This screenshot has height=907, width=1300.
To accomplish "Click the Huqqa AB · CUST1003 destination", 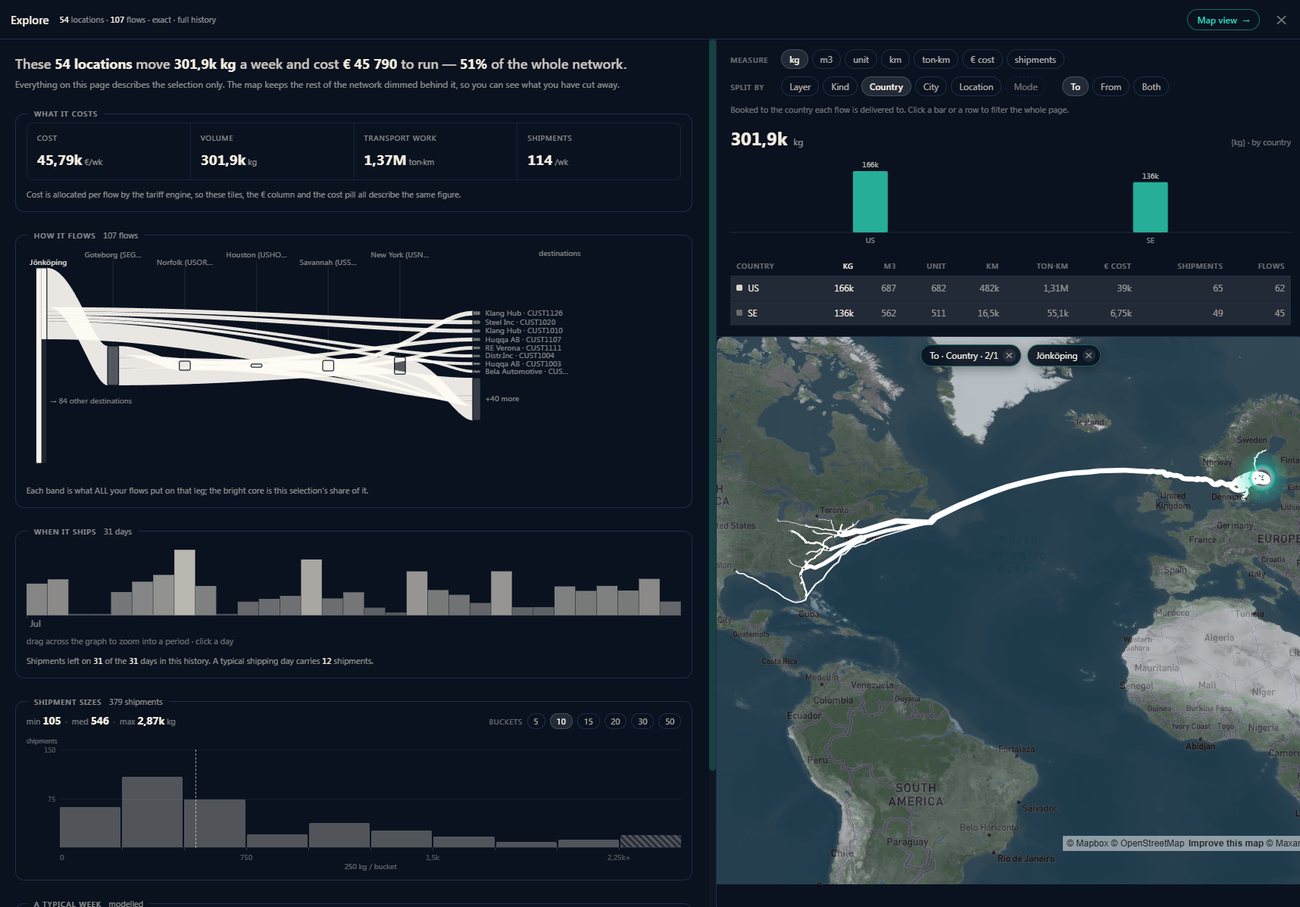I will (523, 363).
